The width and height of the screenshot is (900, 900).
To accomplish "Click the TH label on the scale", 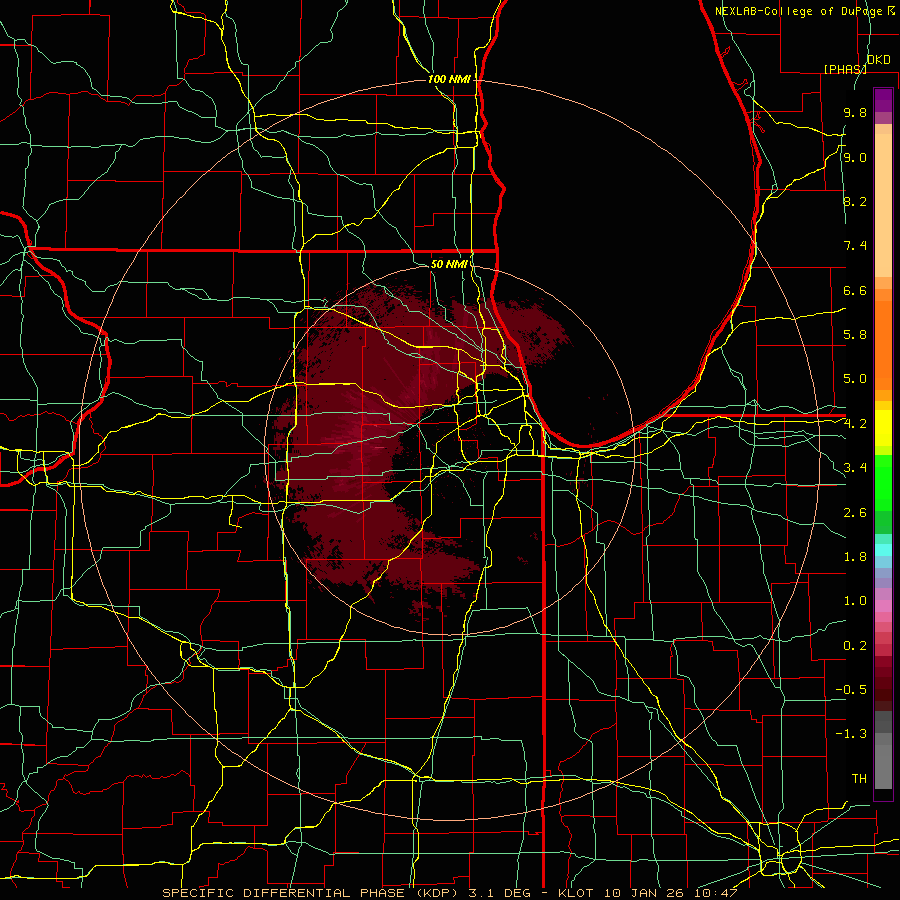I will pos(859,779).
